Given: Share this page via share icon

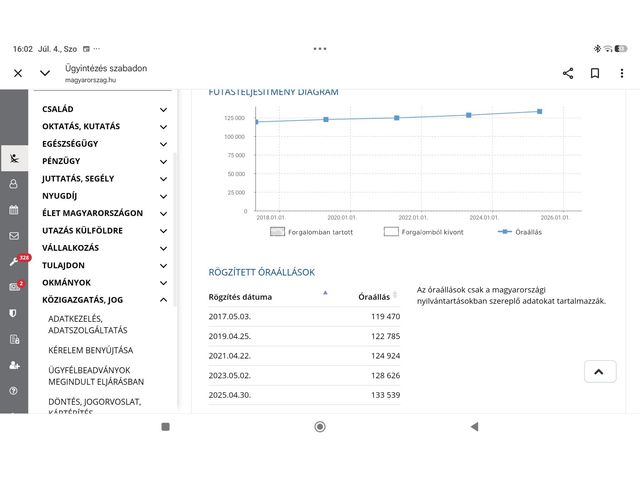Looking at the screenshot, I should pyautogui.click(x=568, y=73).
